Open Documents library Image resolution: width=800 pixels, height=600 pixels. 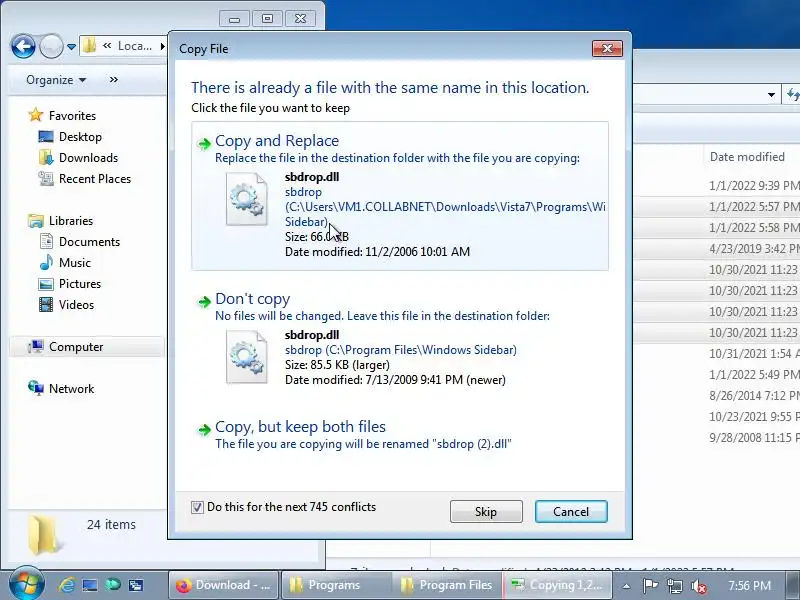click(89, 241)
